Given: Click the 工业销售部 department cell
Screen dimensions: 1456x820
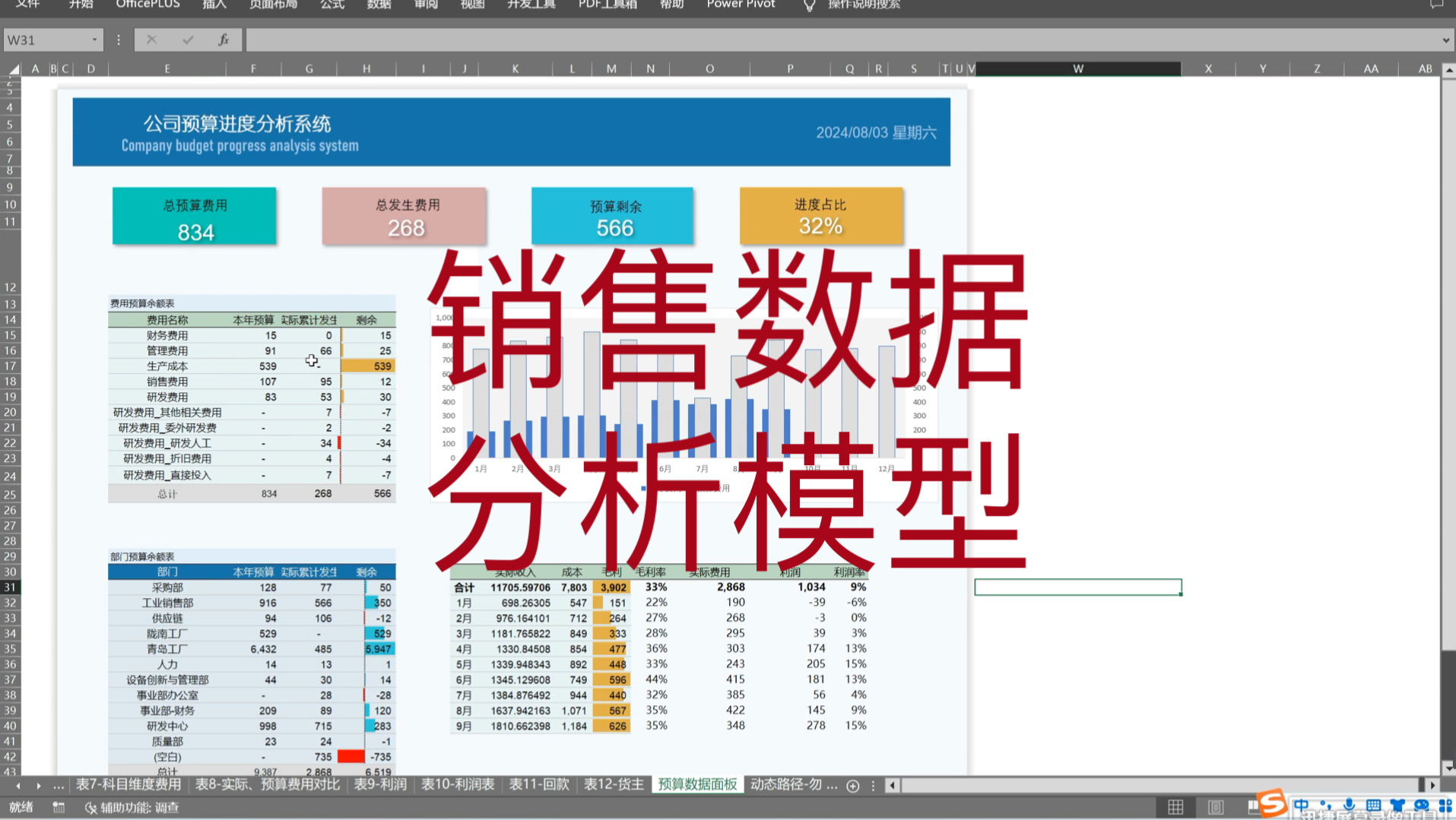Looking at the screenshot, I should point(167,603).
